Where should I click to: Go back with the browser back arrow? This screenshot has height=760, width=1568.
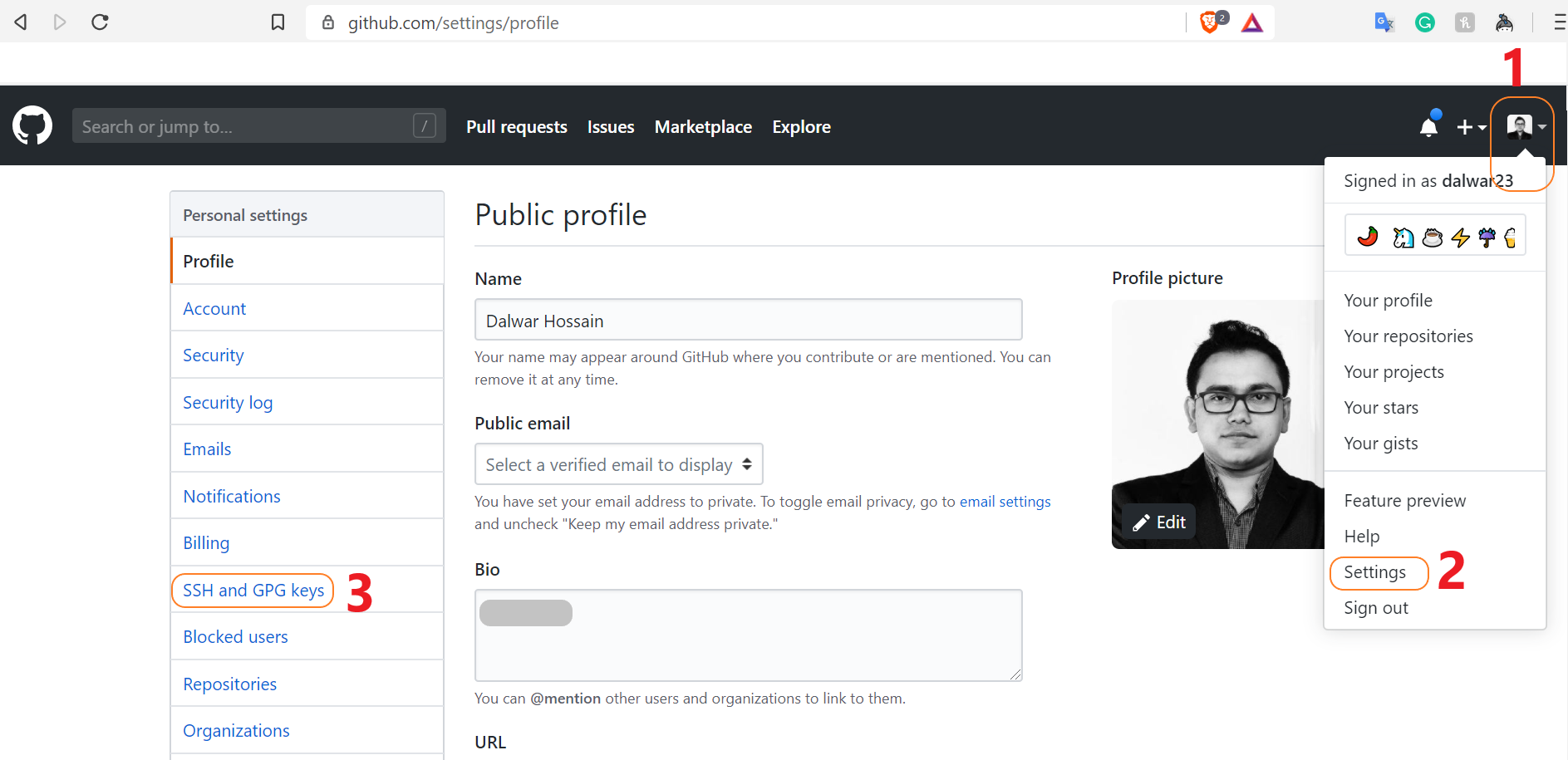point(22,22)
